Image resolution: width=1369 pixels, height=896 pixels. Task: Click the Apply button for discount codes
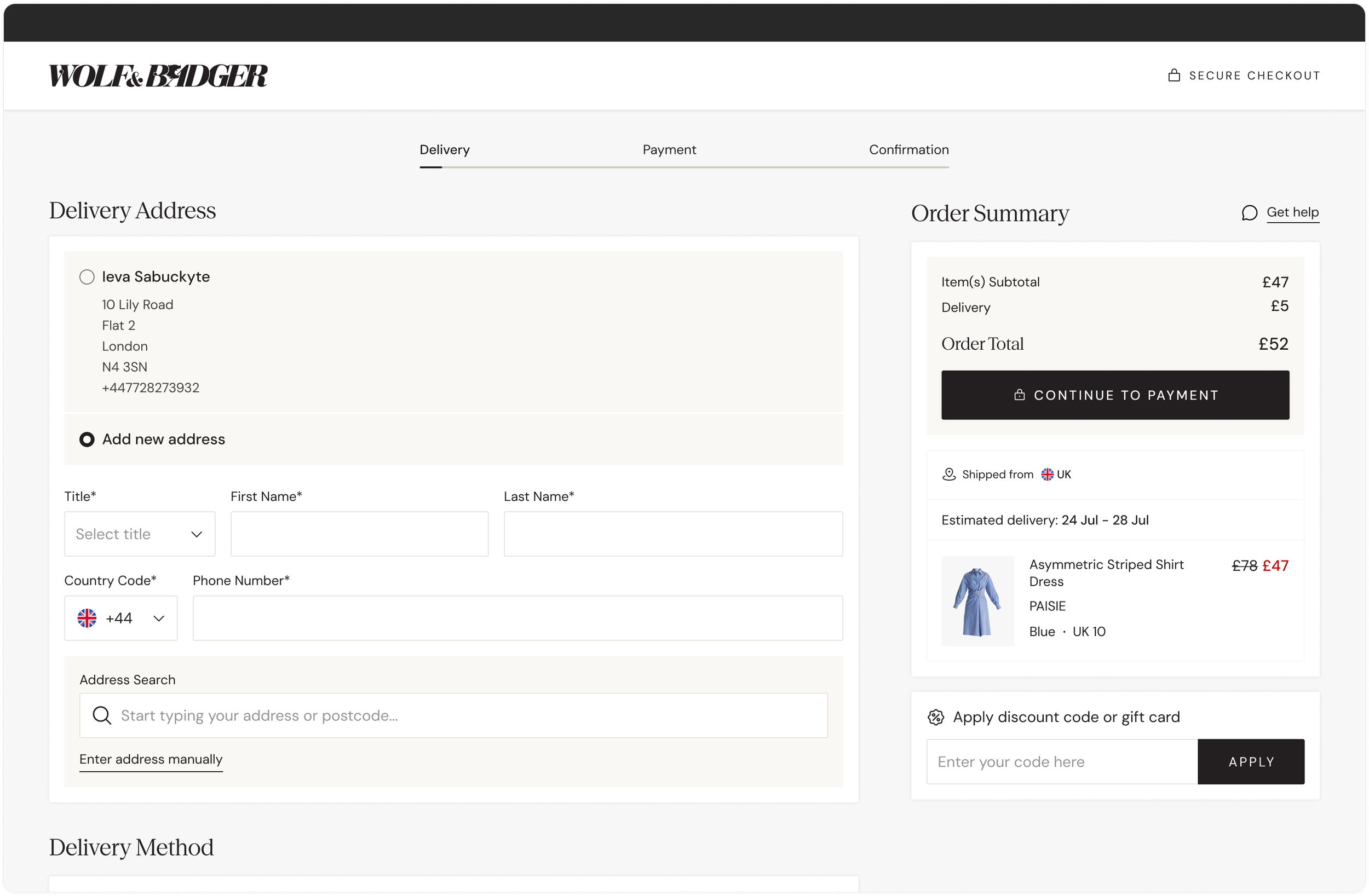(x=1251, y=761)
